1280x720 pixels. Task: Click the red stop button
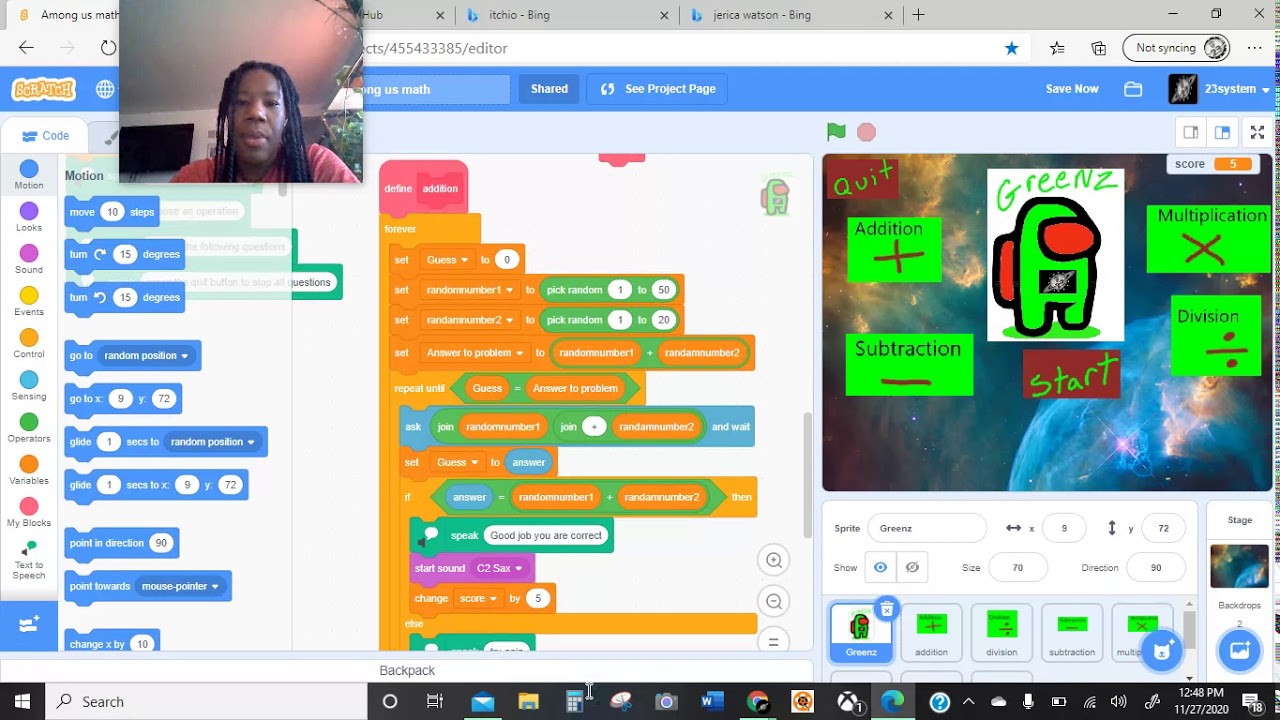pyautogui.click(x=866, y=132)
